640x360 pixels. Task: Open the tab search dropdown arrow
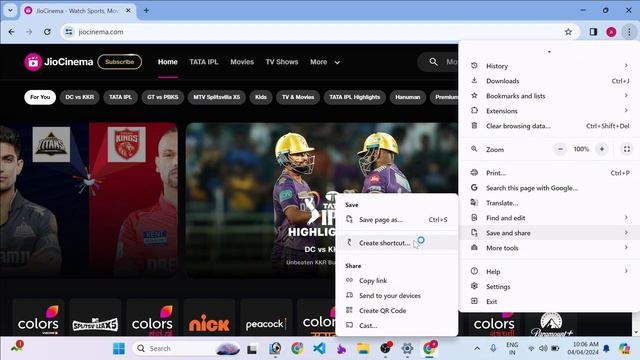point(10,11)
